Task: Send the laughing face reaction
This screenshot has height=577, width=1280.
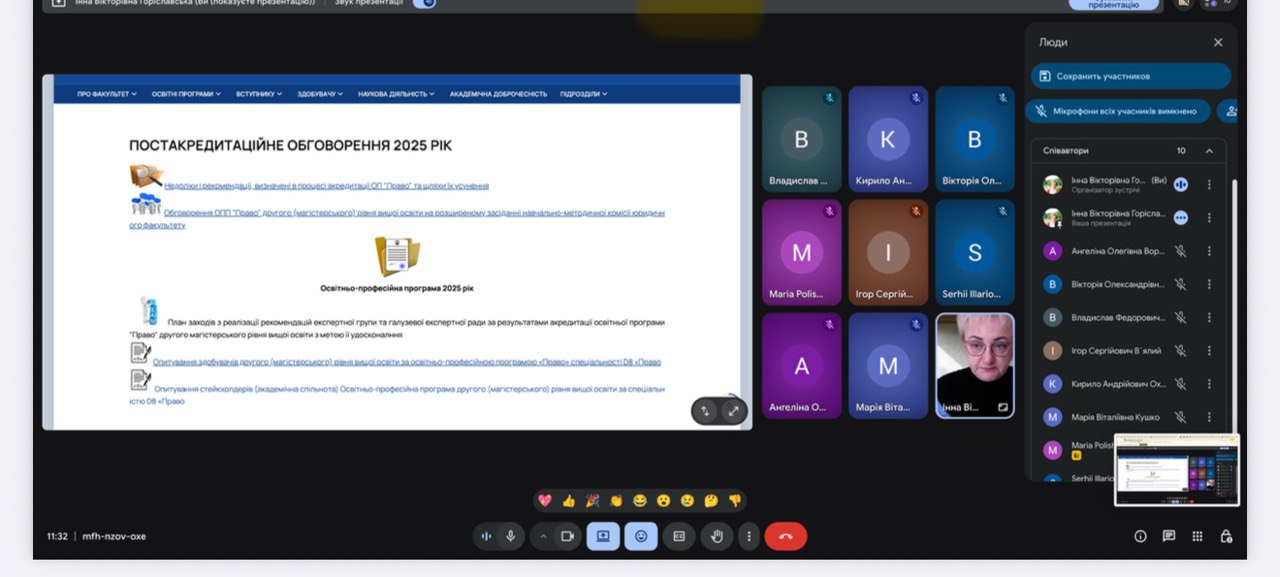Action: point(640,501)
